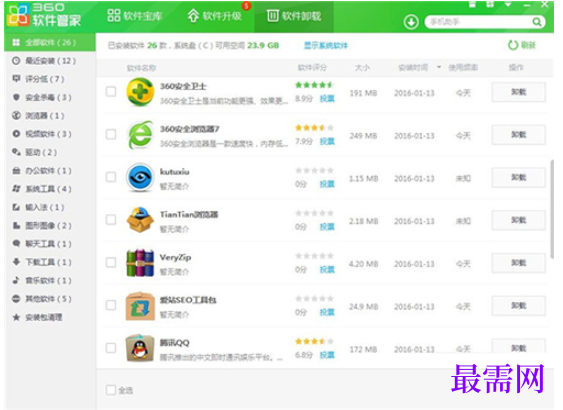Vote on kutuxiu via 投票
The height and width of the screenshot is (410, 563).
[x=327, y=184]
